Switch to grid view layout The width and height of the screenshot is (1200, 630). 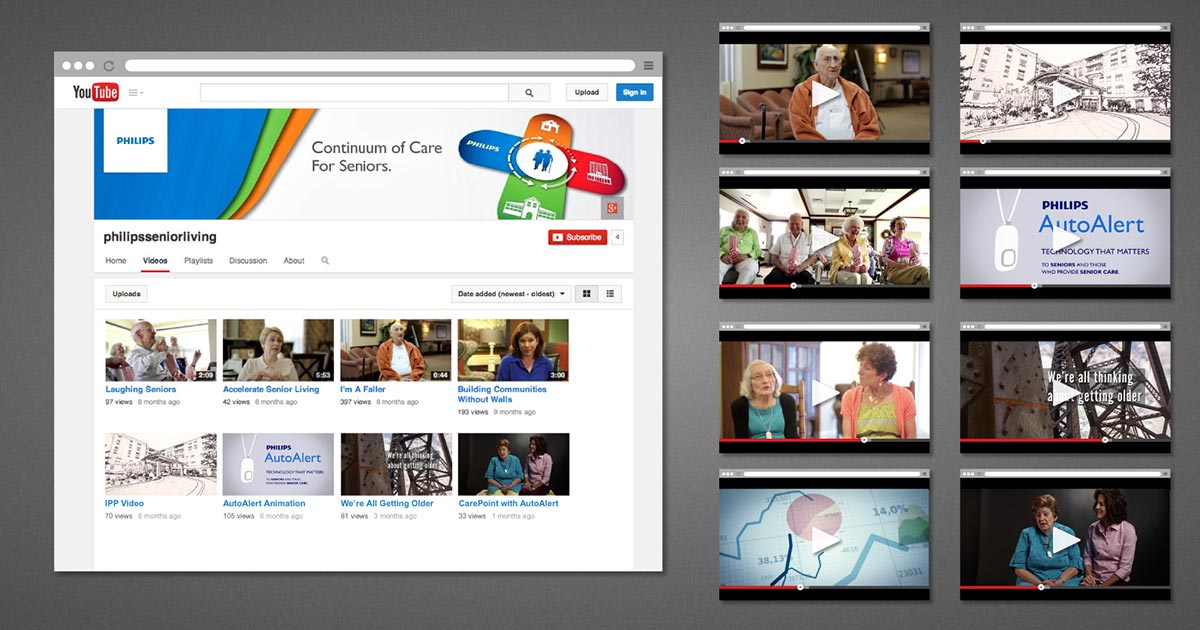pyautogui.click(x=586, y=294)
